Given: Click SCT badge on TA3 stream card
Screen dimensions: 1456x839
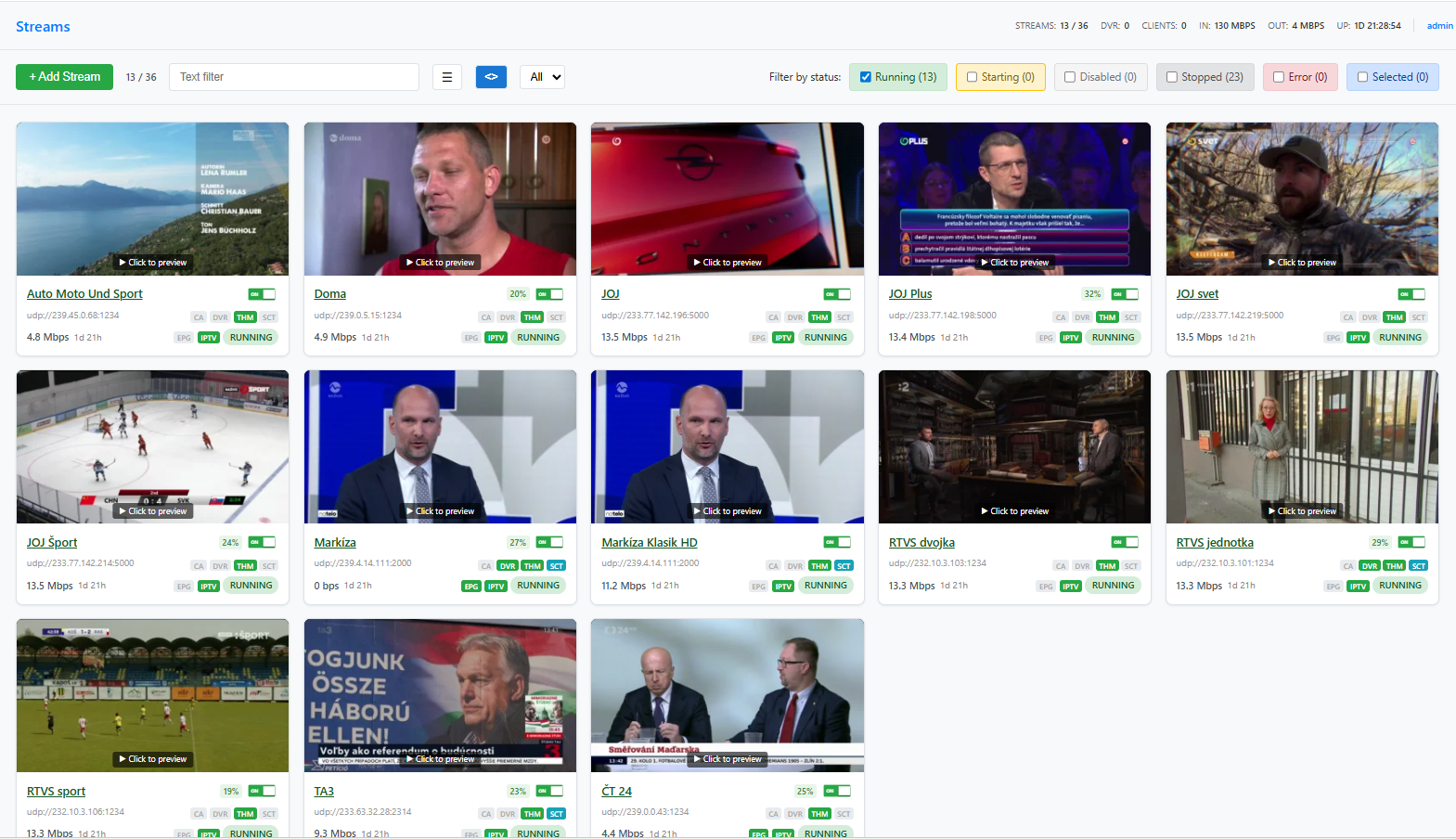Looking at the screenshot, I should pos(556,815).
